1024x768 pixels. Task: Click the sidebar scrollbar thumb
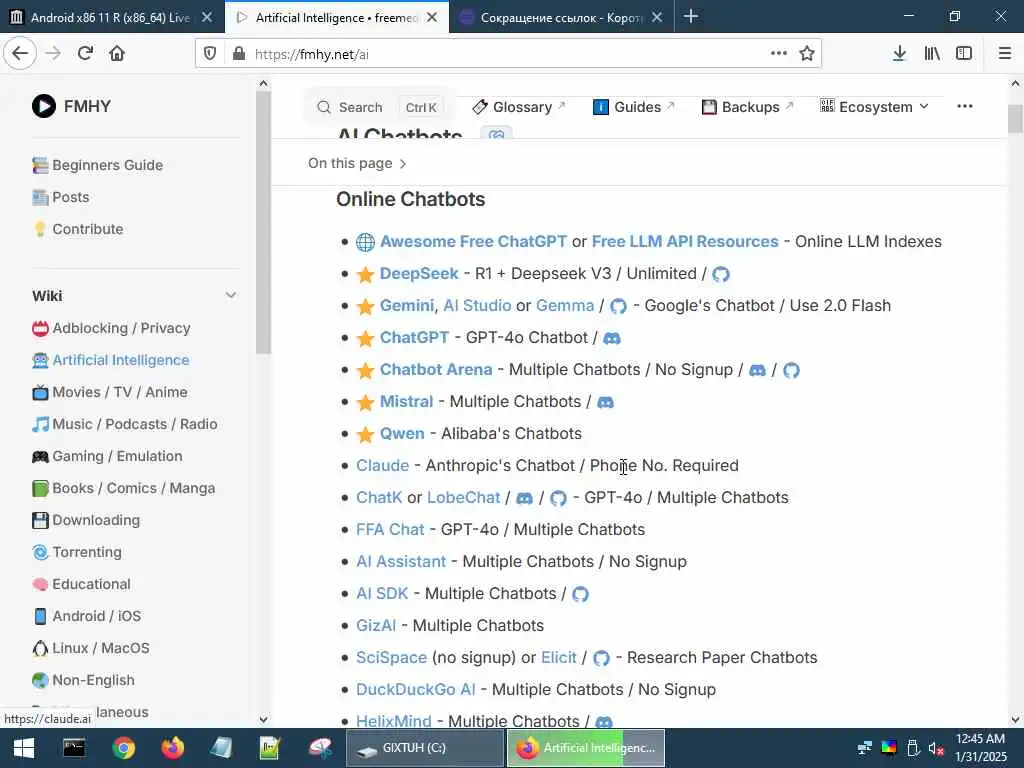pyautogui.click(x=263, y=222)
